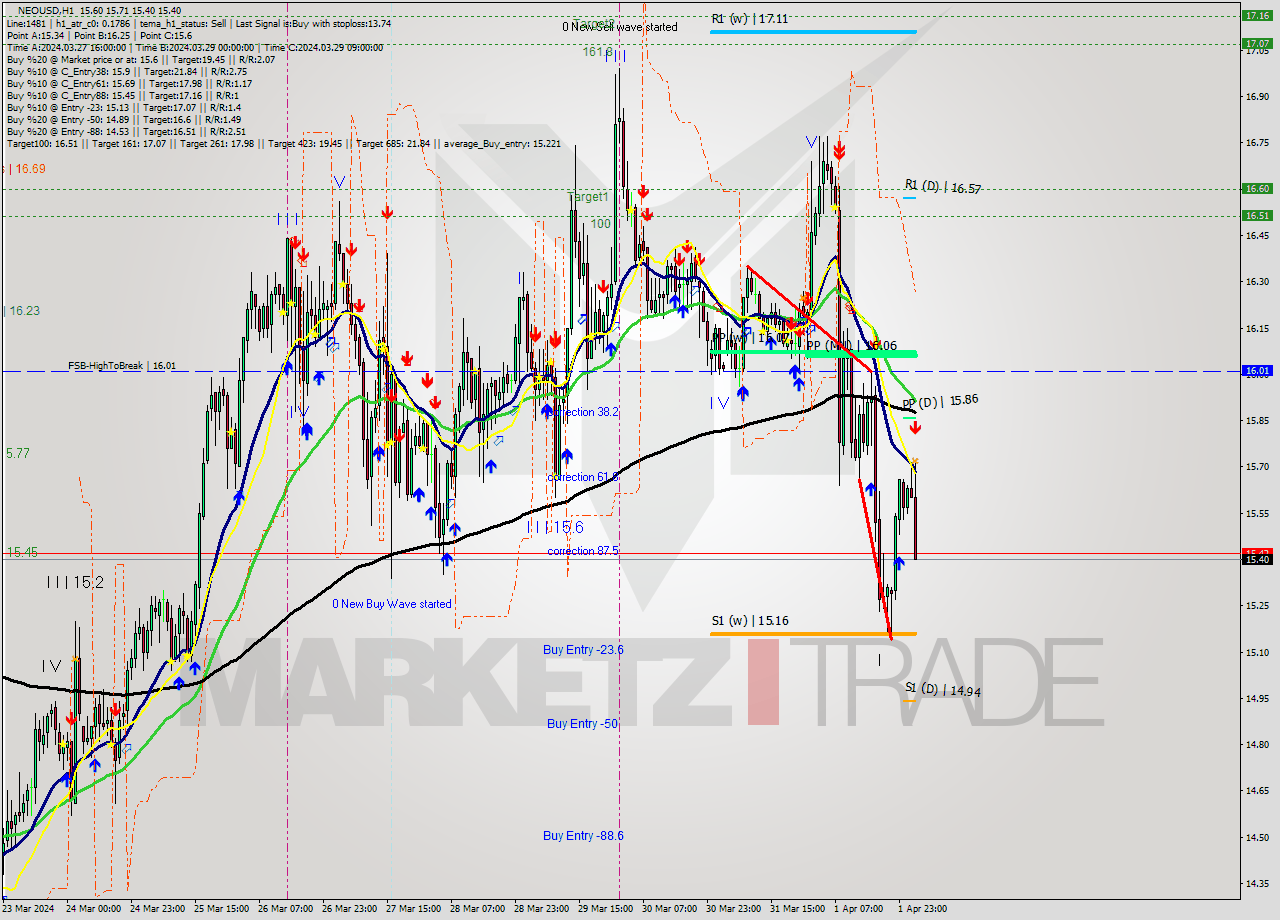This screenshot has width=1280, height=920.
Task: Select the green 16.51 price tag on axis
Action: 1256,215
